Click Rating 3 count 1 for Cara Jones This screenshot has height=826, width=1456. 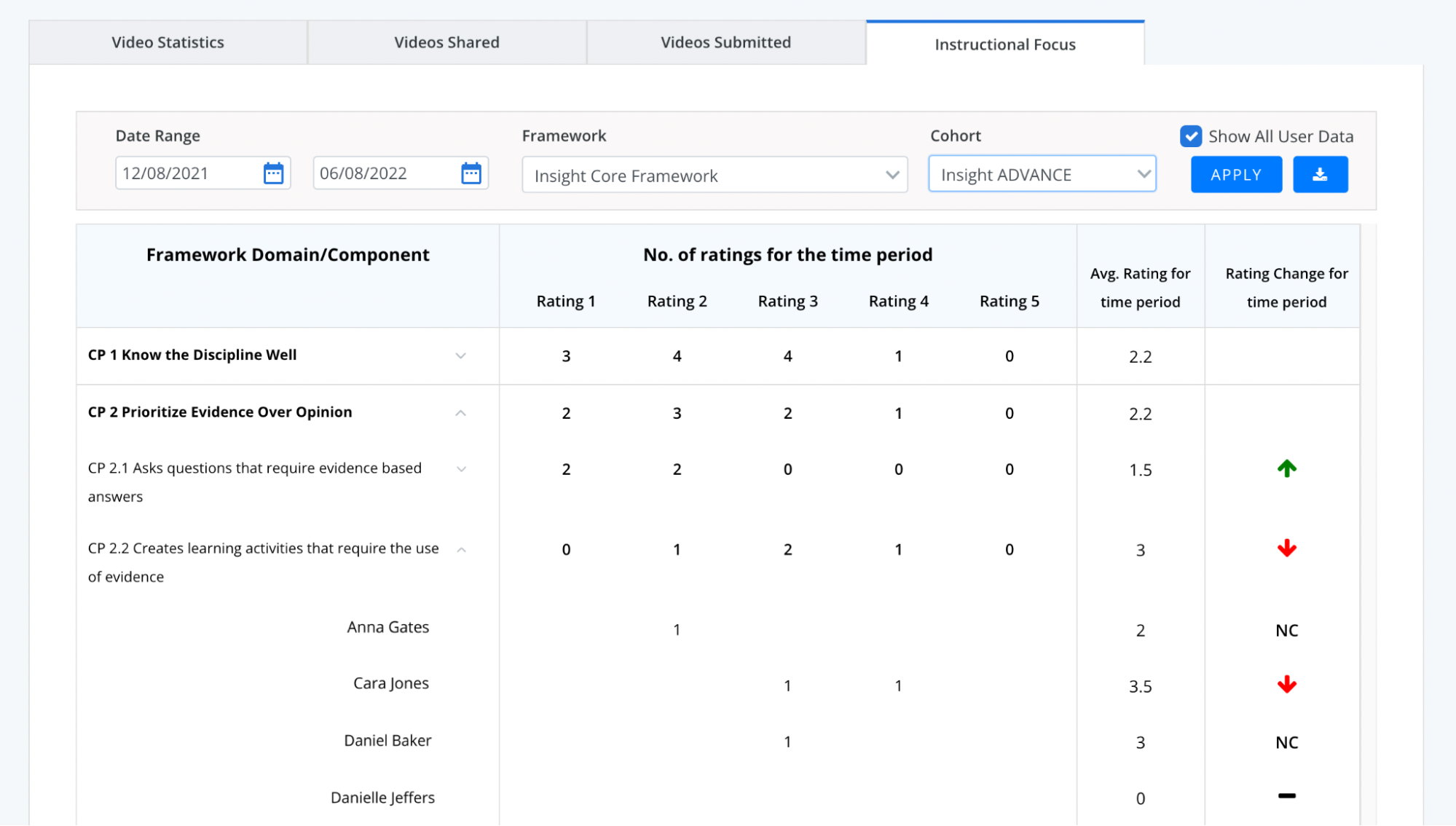pyautogui.click(x=787, y=686)
